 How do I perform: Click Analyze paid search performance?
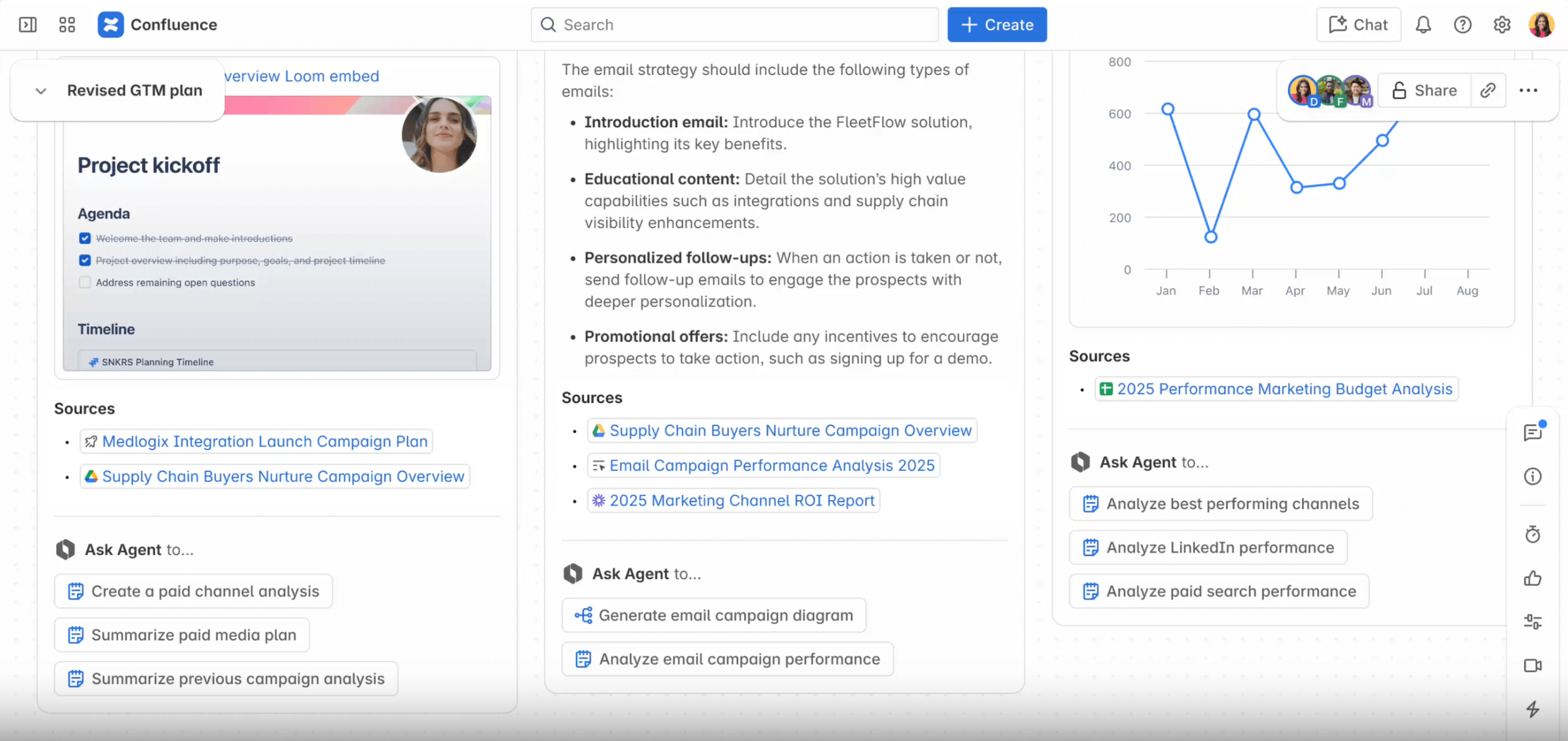pos(1219,591)
